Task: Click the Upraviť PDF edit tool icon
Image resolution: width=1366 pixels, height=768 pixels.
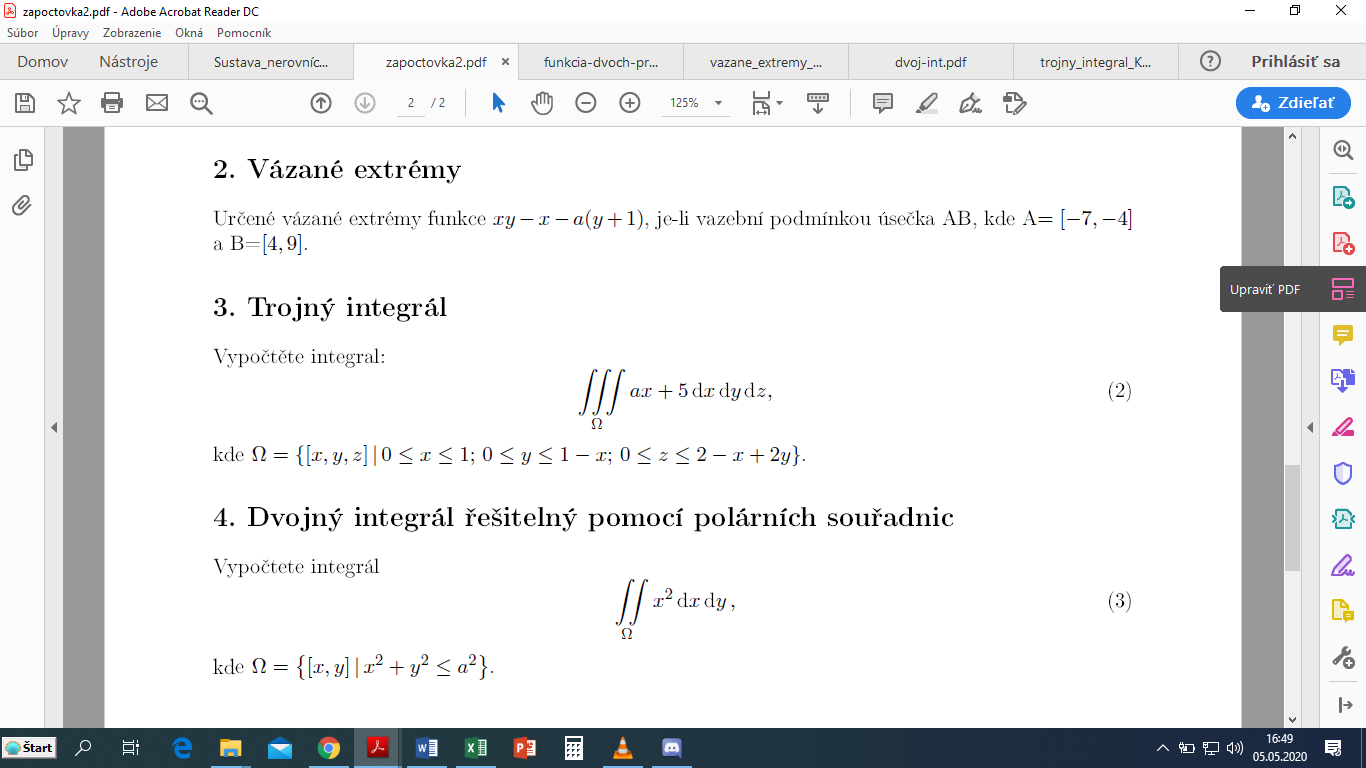Action: pyautogui.click(x=1342, y=289)
